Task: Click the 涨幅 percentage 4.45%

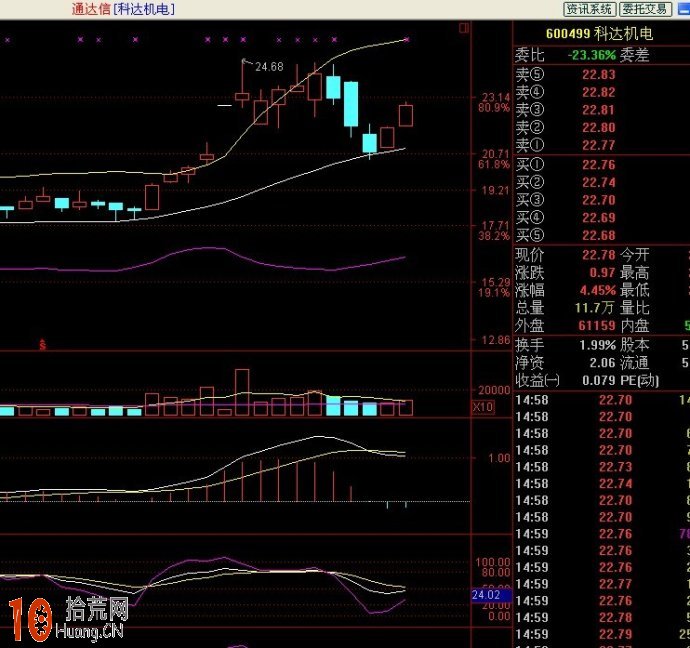Action: click(x=598, y=290)
